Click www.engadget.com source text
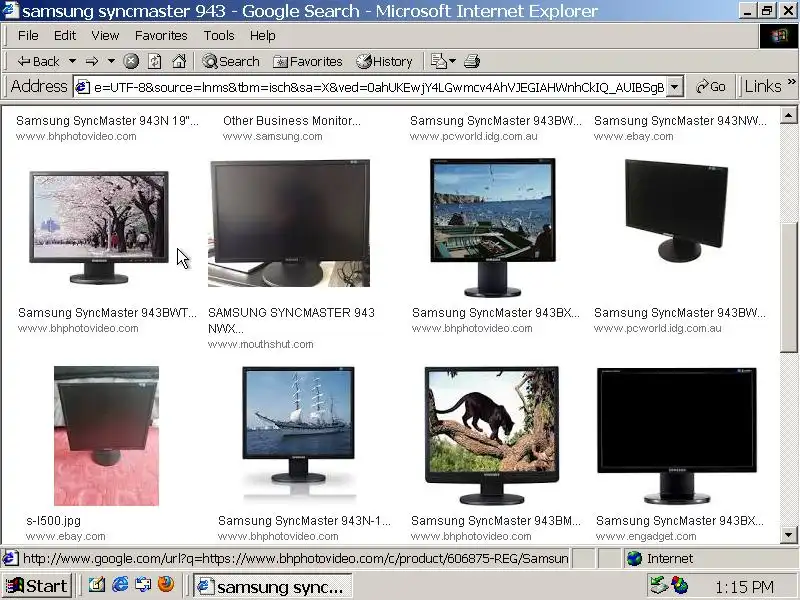Screen dimensions: 800x600 tap(646, 536)
